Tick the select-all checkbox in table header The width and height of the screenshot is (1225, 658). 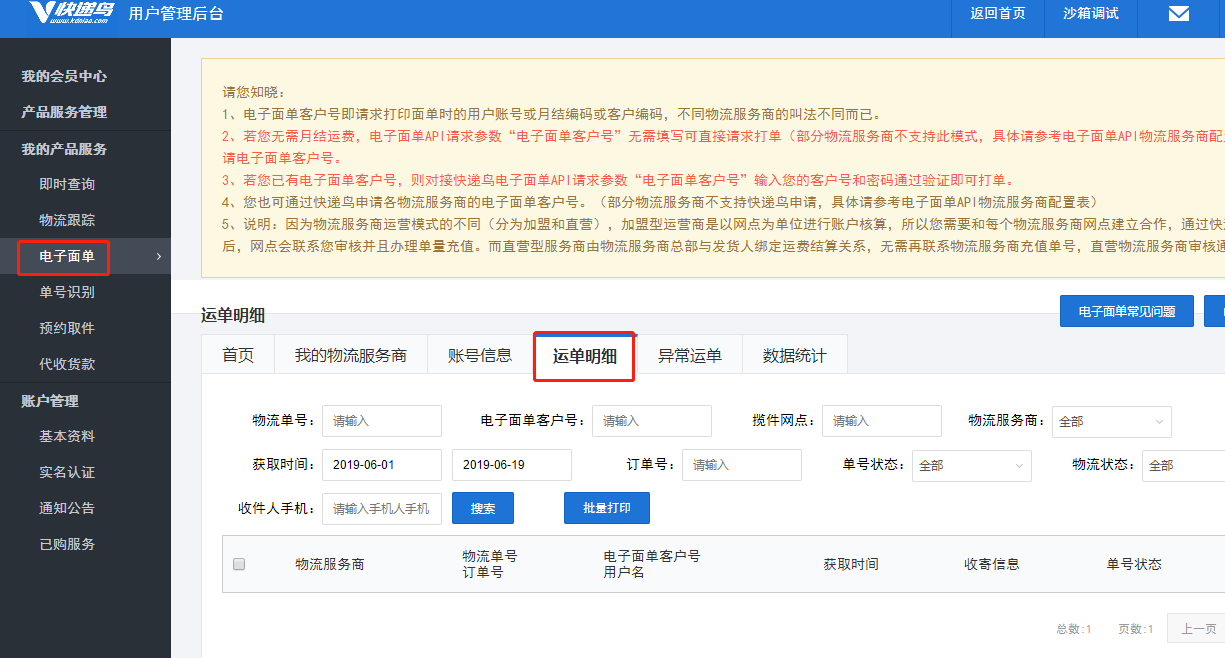point(239,564)
